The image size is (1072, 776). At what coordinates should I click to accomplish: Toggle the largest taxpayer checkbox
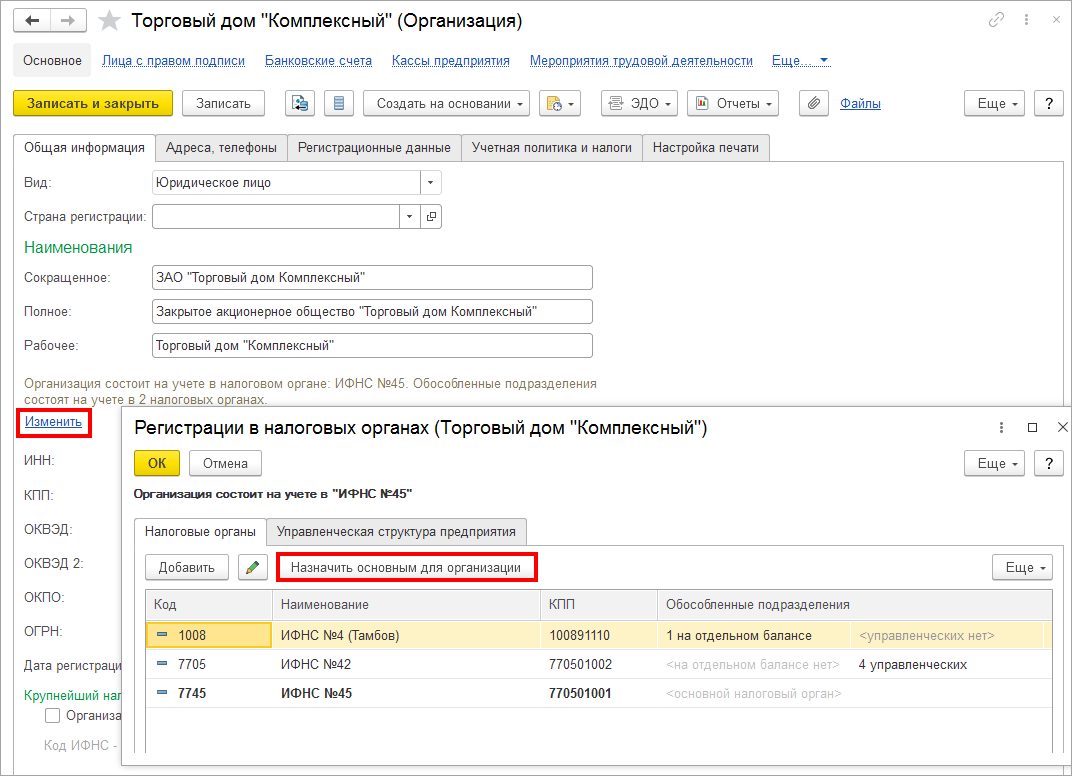pyautogui.click(x=53, y=715)
